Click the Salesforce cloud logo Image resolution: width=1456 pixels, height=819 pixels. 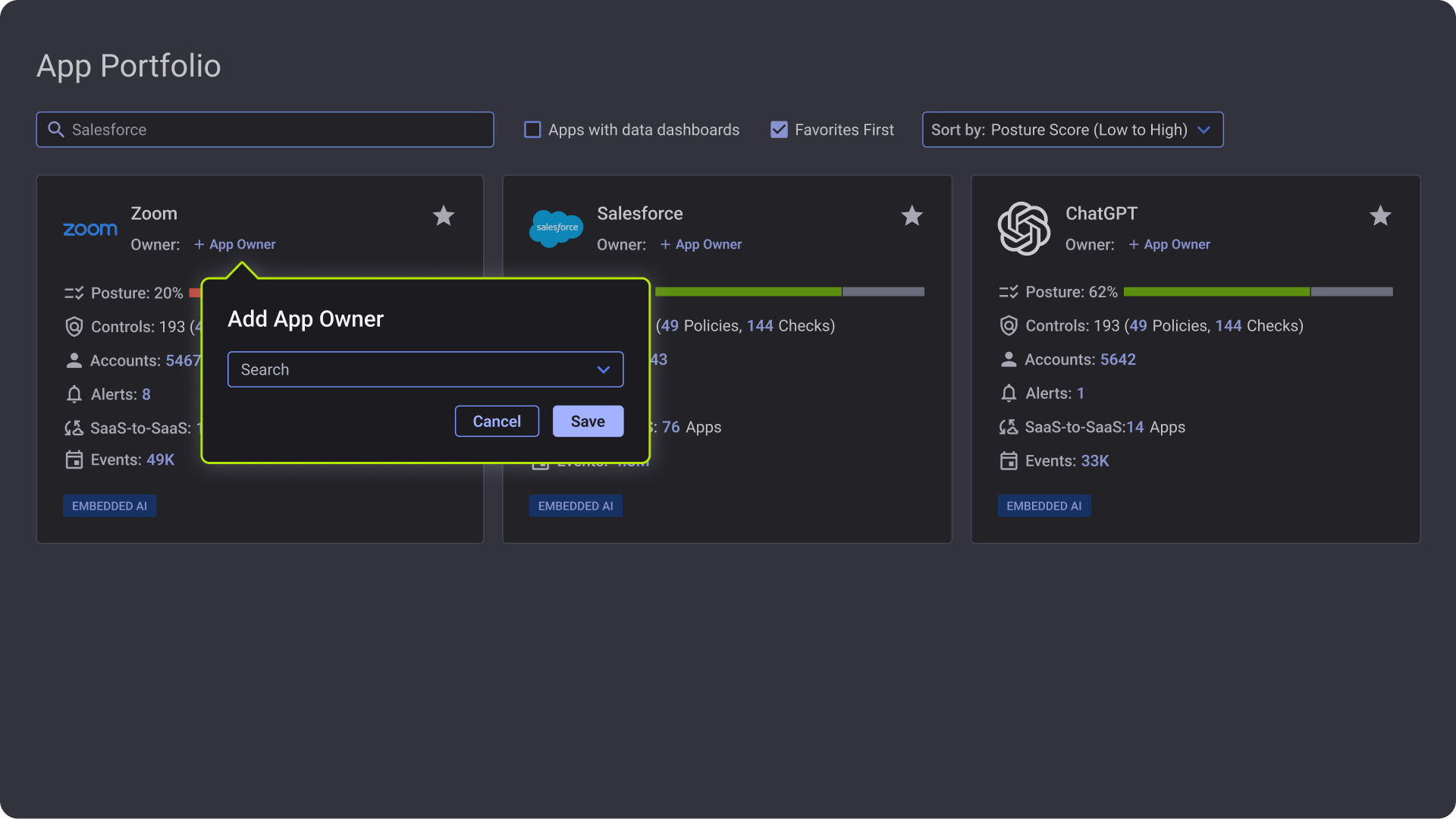pyautogui.click(x=556, y=228)
